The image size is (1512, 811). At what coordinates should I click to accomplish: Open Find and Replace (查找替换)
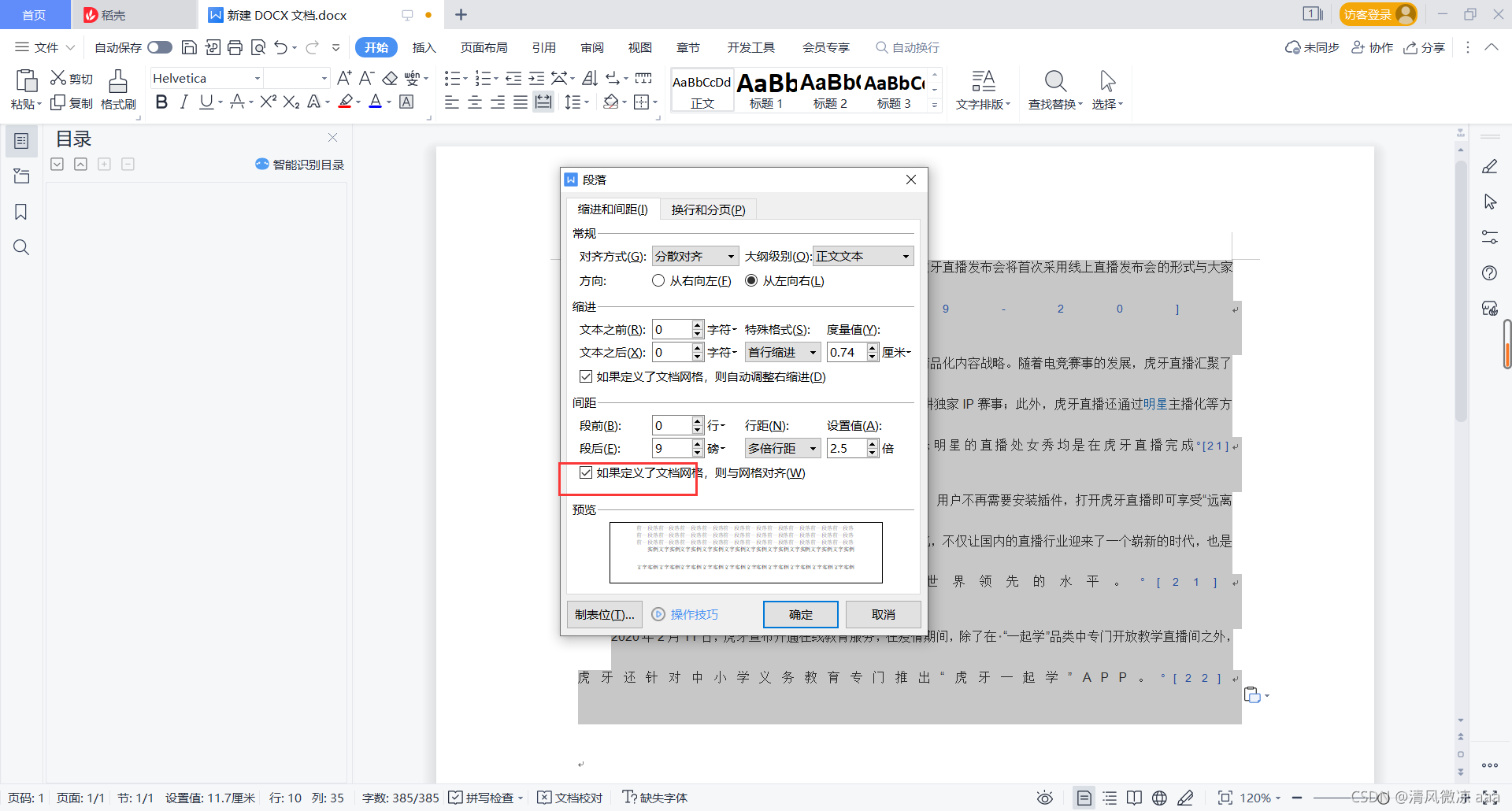pos(1054,89)
